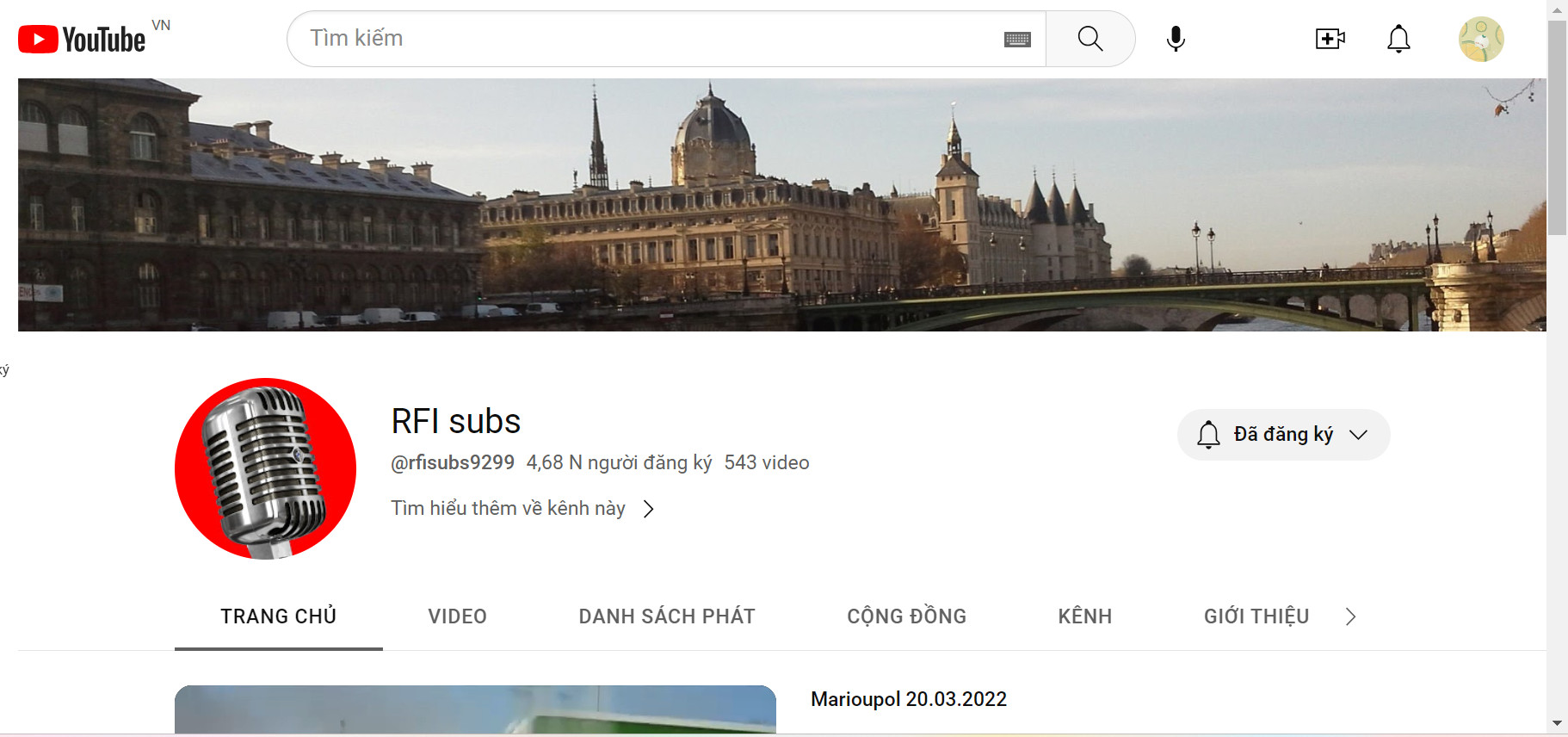Image resolution: width=1568 pixels, height=737 pixels.
Task: Click the page vertical scrollbar thumb
Action: click(1557, 127)
